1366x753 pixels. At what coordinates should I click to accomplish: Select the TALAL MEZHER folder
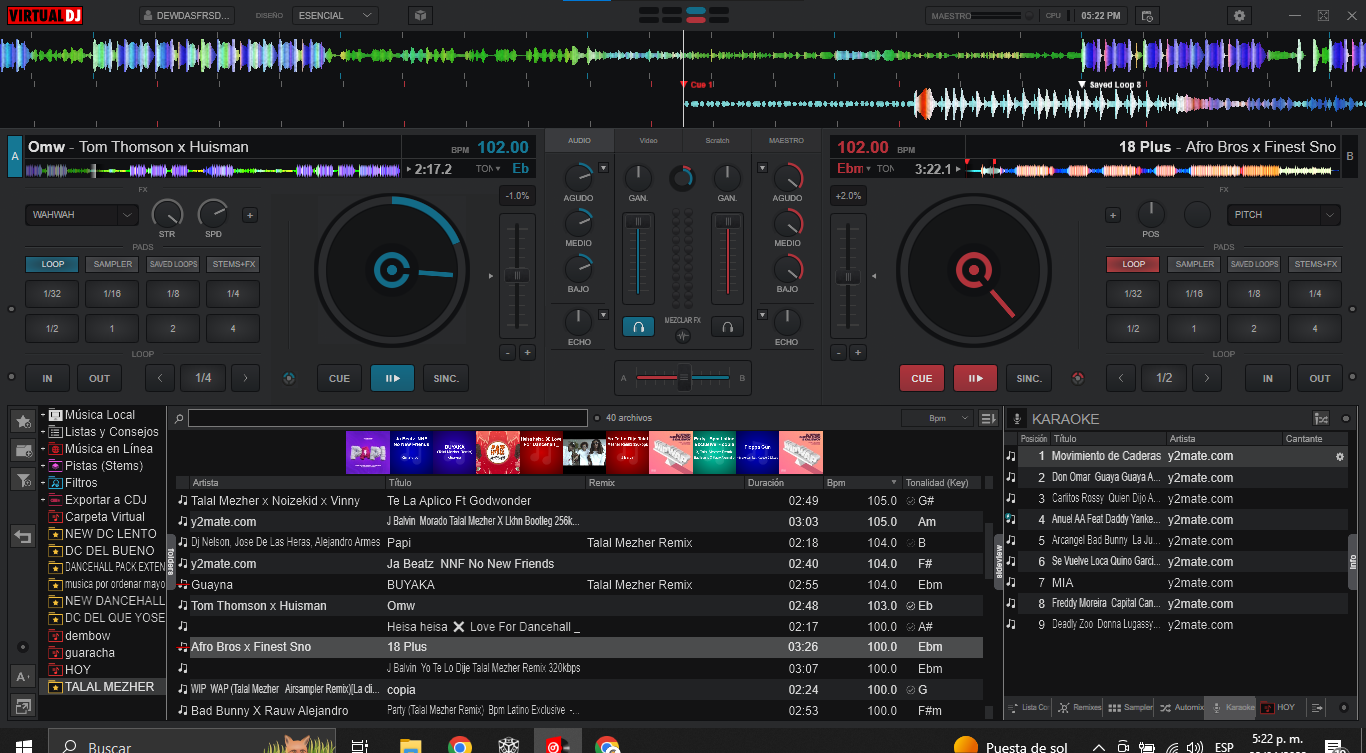109,687
